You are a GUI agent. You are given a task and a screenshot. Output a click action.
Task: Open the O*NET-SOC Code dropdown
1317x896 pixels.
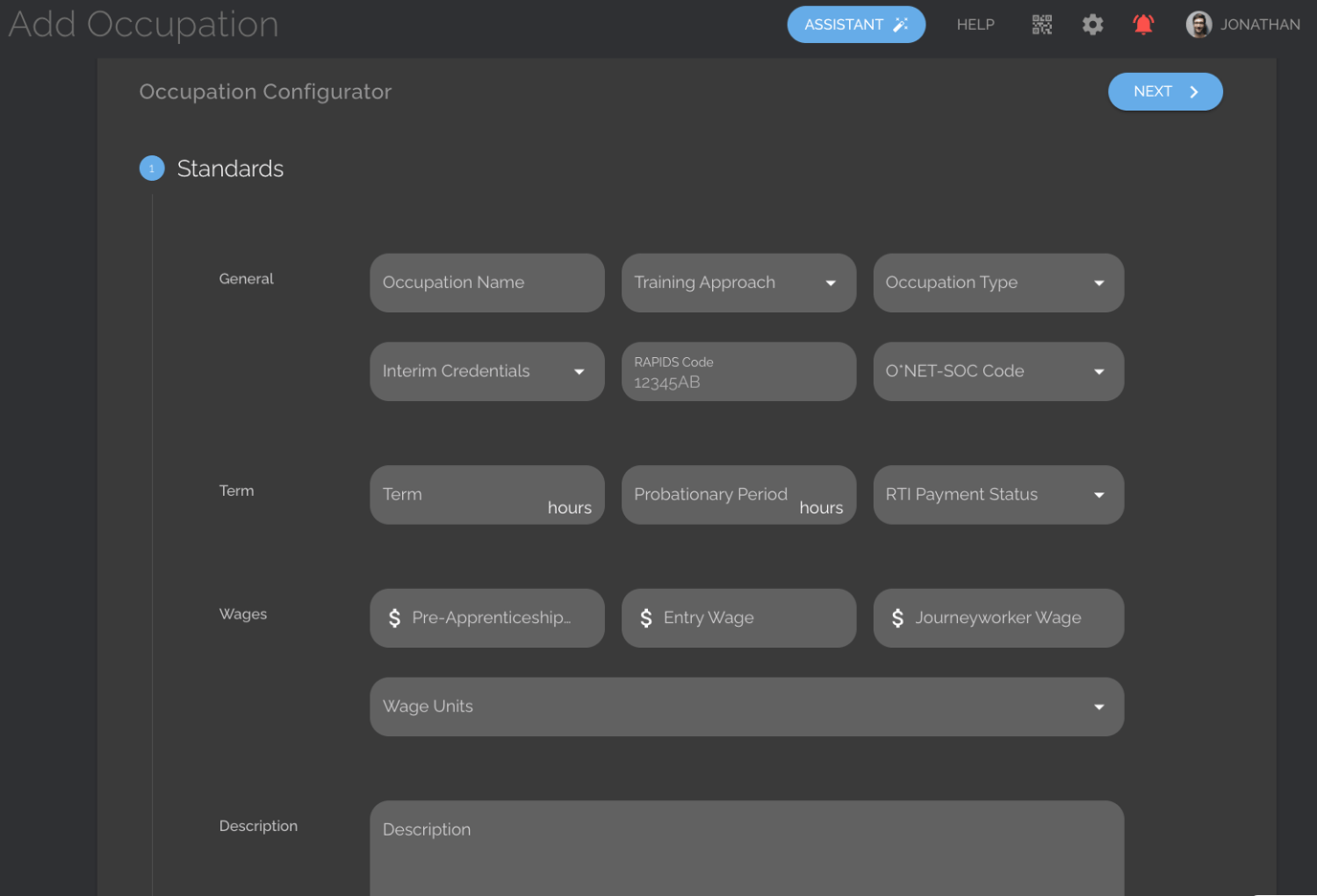1097,371
